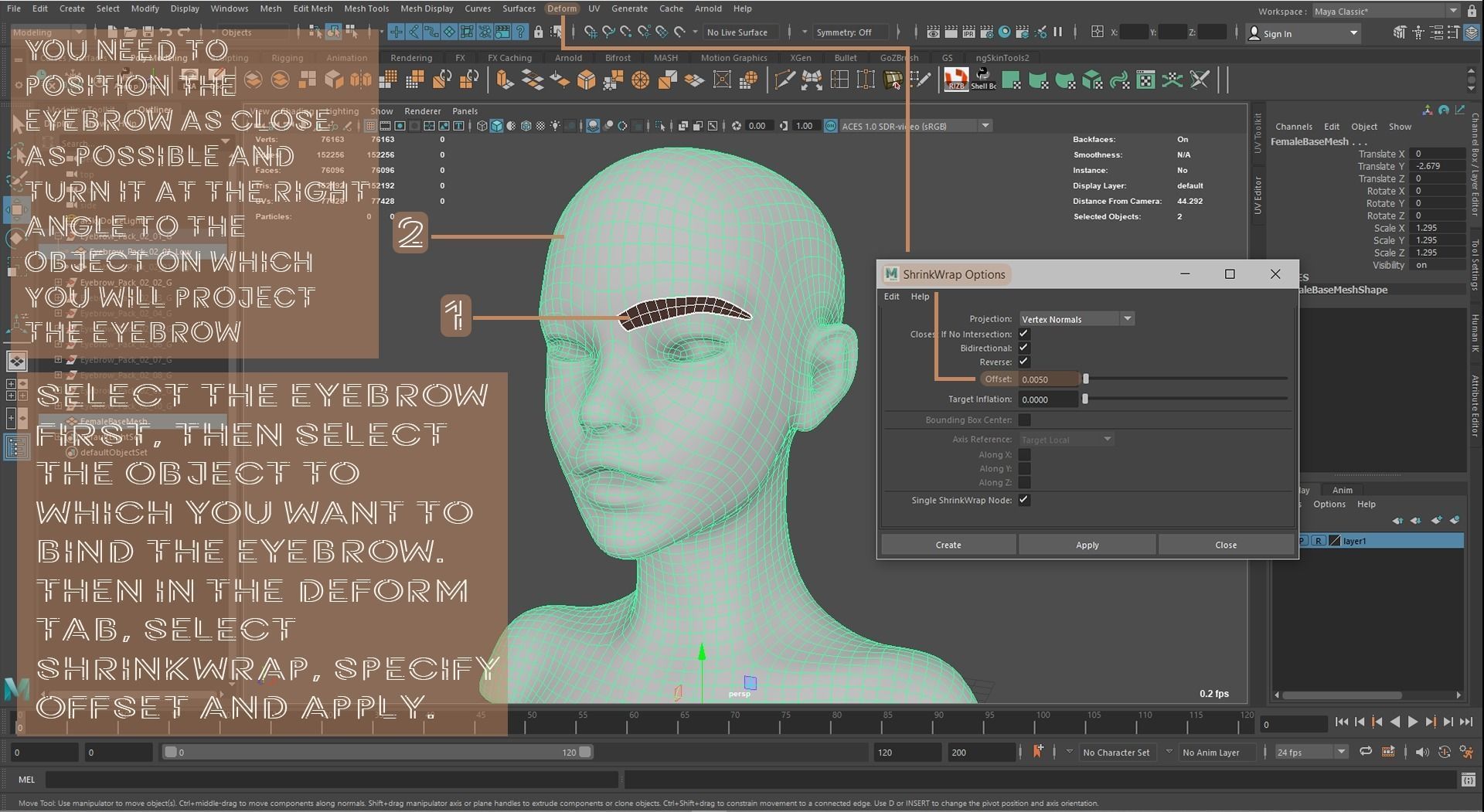Click the cached playback filmstrip icon
The image size is (1484, 812).
tap(1388, 752)
